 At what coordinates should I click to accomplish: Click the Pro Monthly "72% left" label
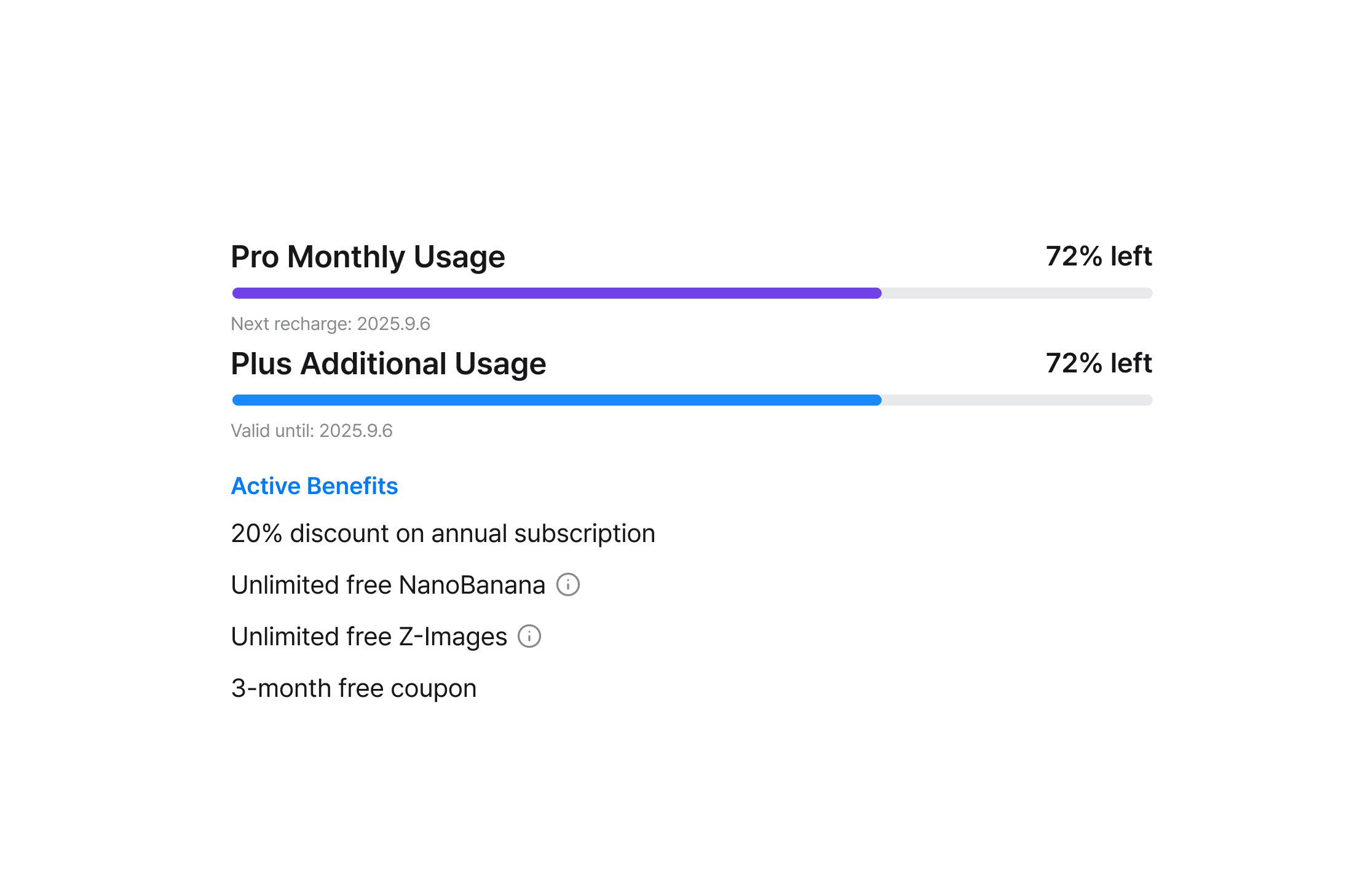1098,256
